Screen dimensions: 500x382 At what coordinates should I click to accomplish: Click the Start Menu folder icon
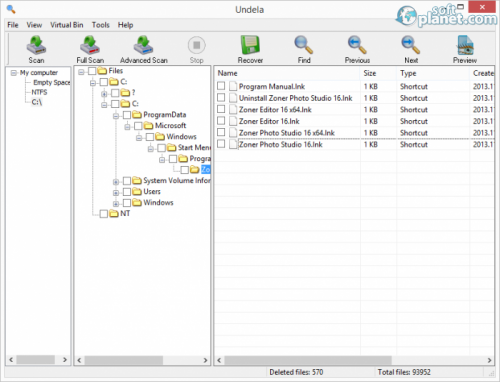pyautogui.click(x=171, y=148)
